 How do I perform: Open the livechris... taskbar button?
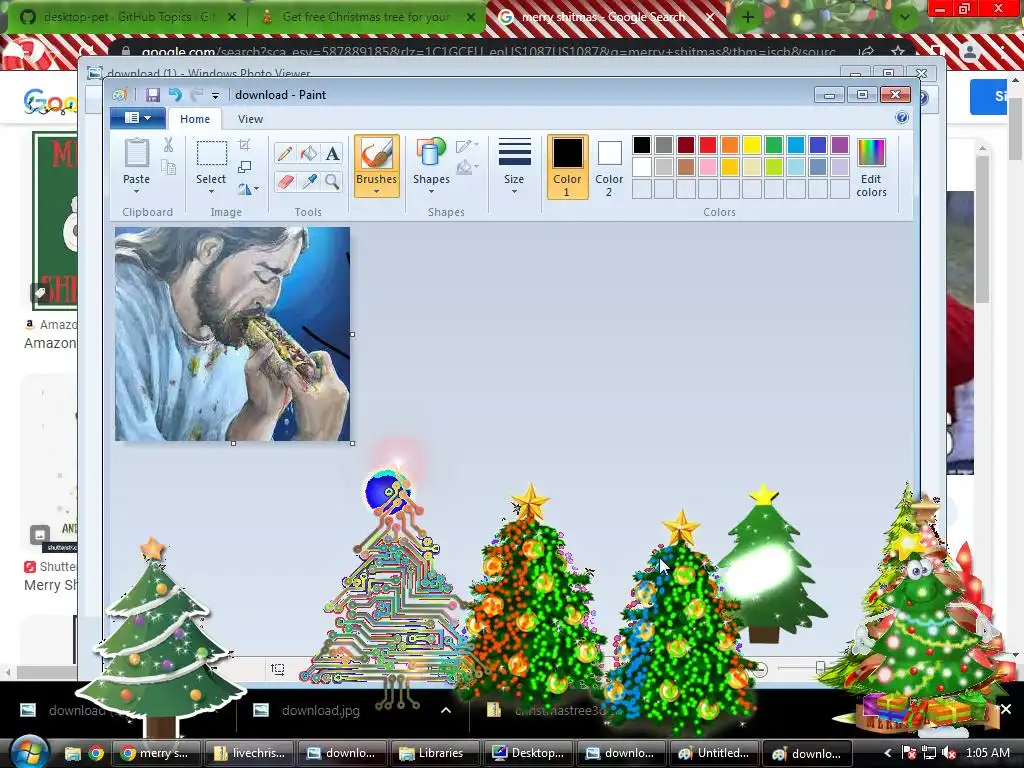pyautogui.click(x=251, y=753)
